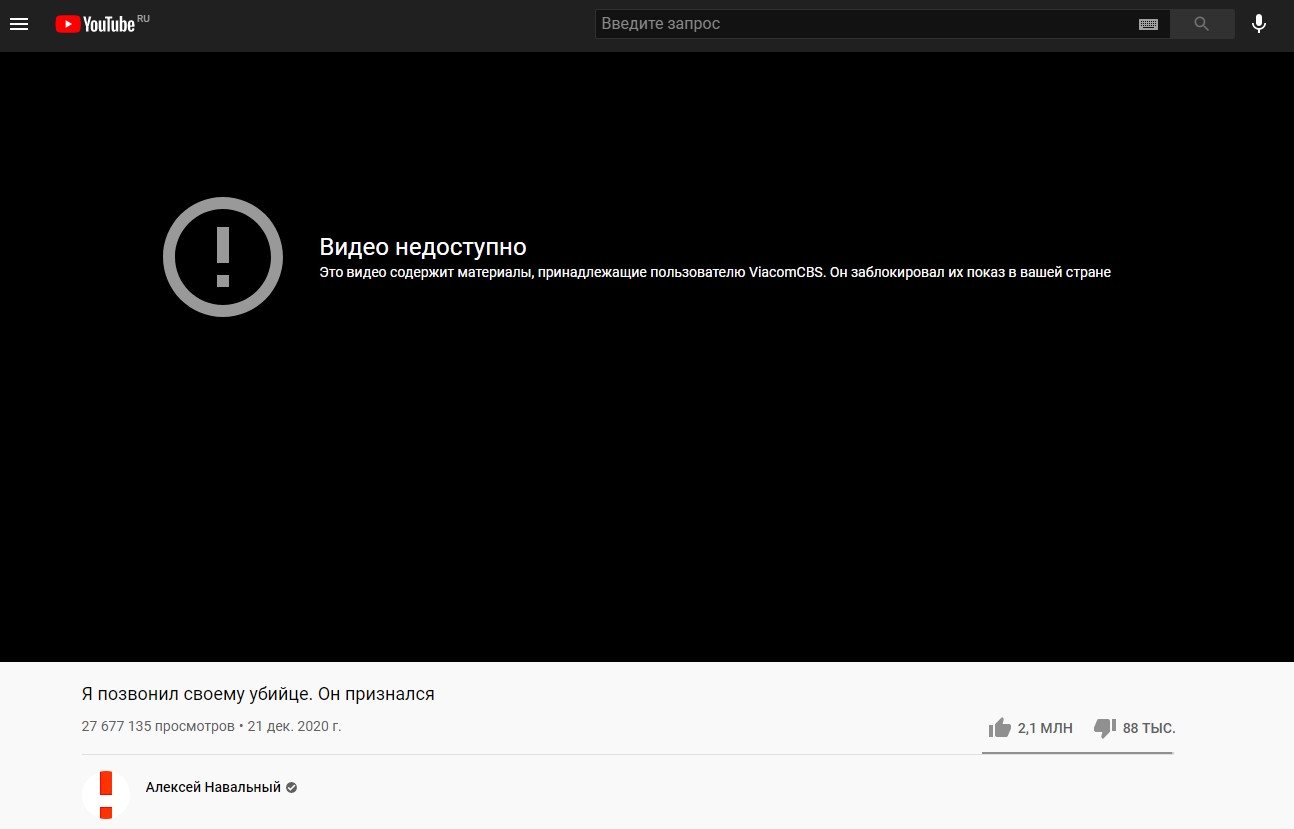Open Алексей Навальный channel avatar
Image resolution: width=1294 pixels, height=829 pixels.
click(x=106, y=795)
